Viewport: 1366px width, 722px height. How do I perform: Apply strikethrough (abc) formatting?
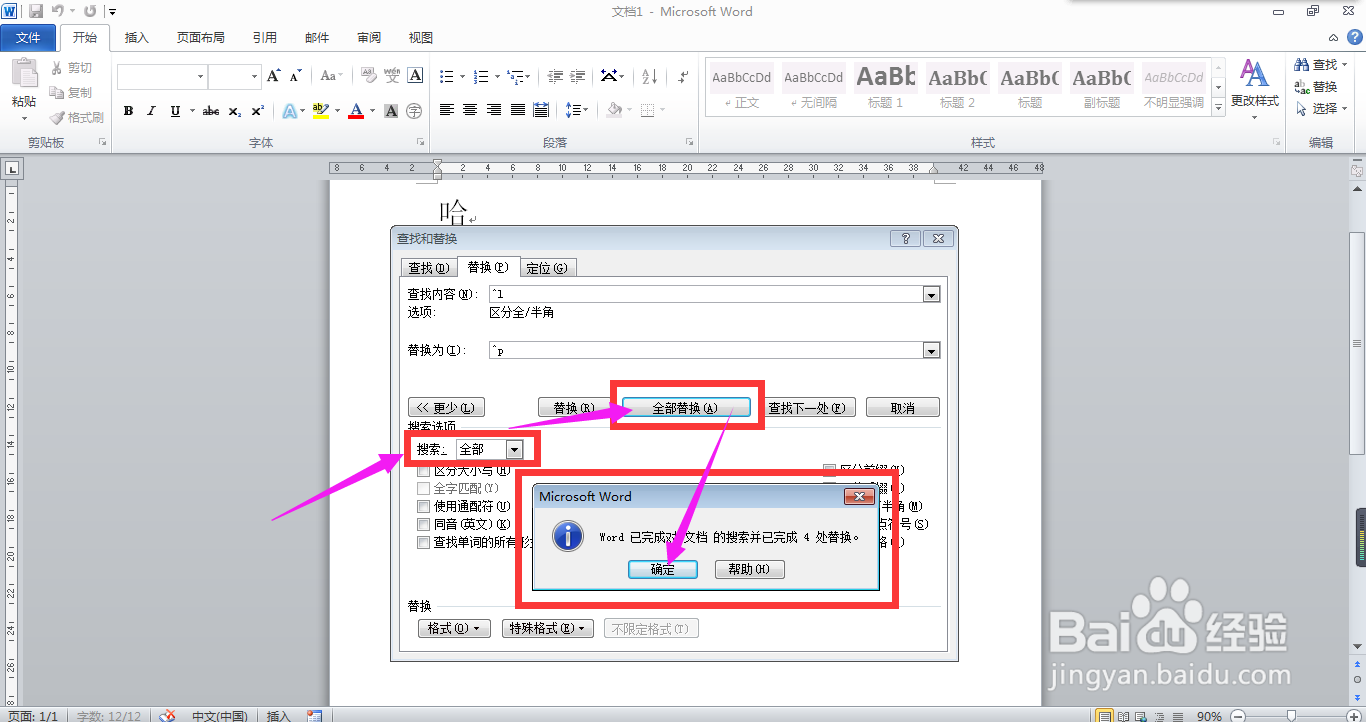click(211, 111)
